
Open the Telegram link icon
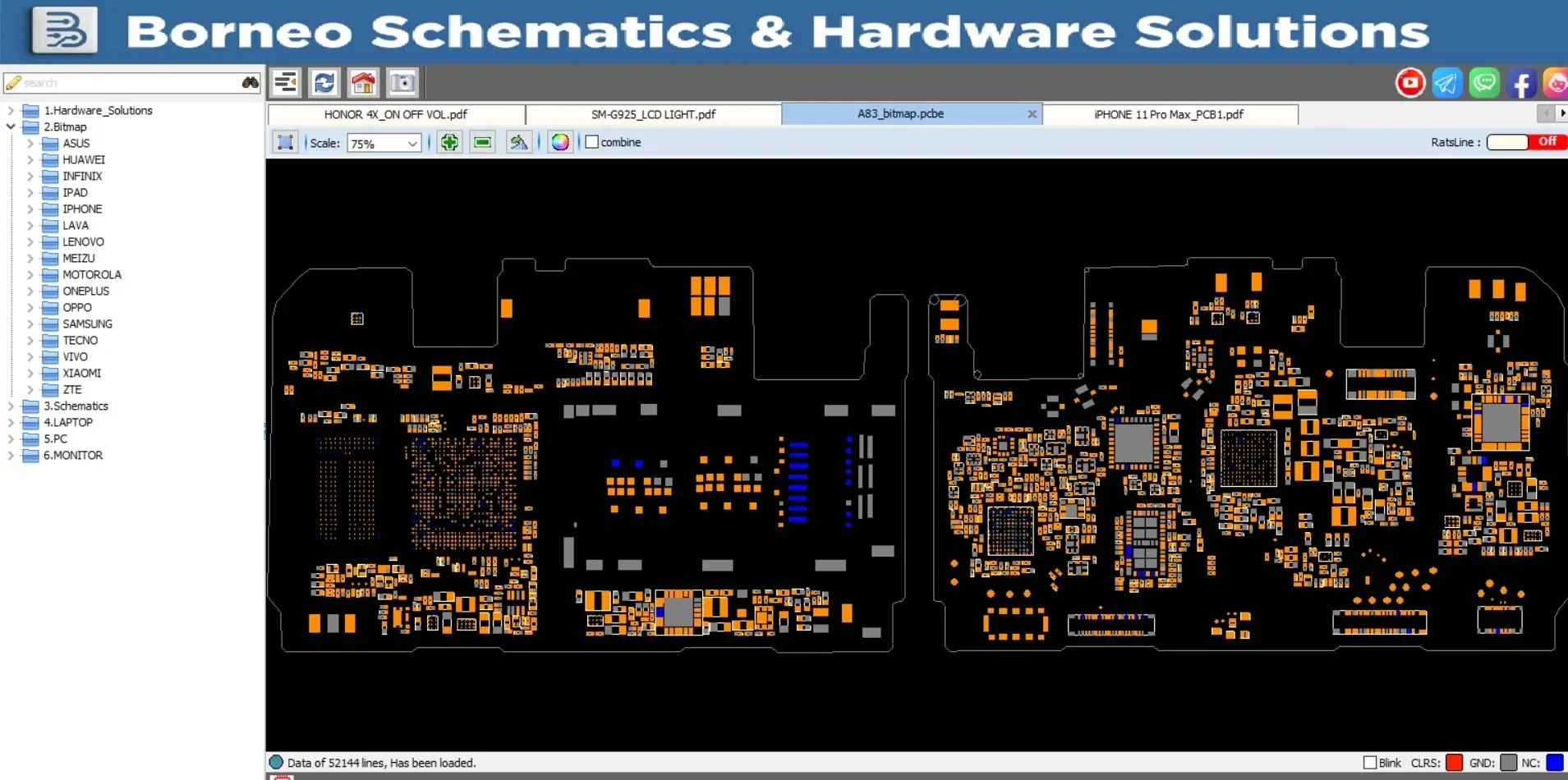1447,83
